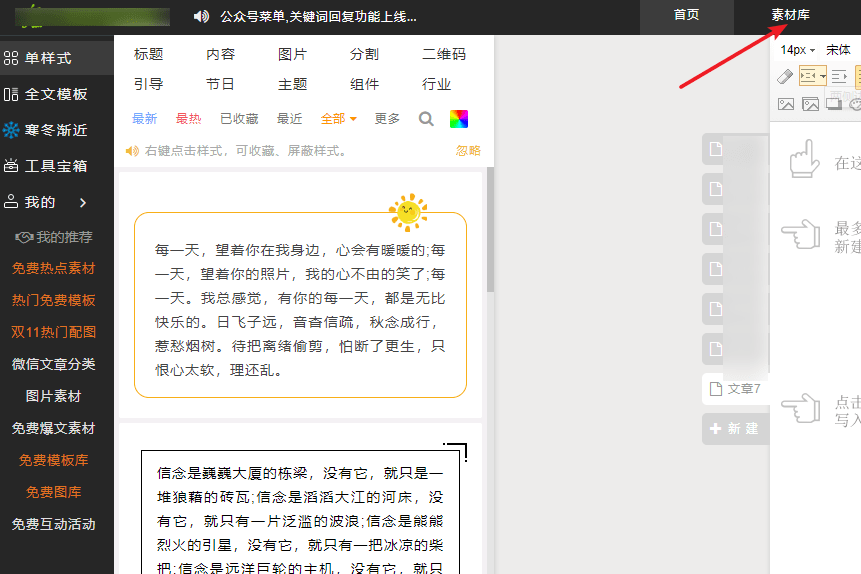
Task: Select the 二维码 style category
Action: [444, 54]
